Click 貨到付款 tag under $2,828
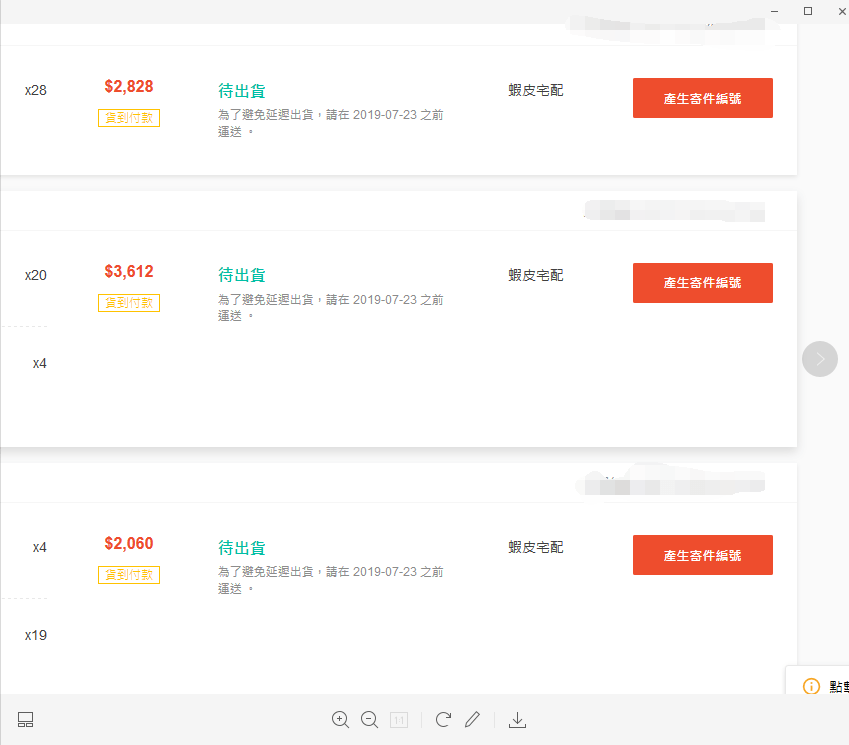The image size is (849, 745). click(x=129, y=118)
